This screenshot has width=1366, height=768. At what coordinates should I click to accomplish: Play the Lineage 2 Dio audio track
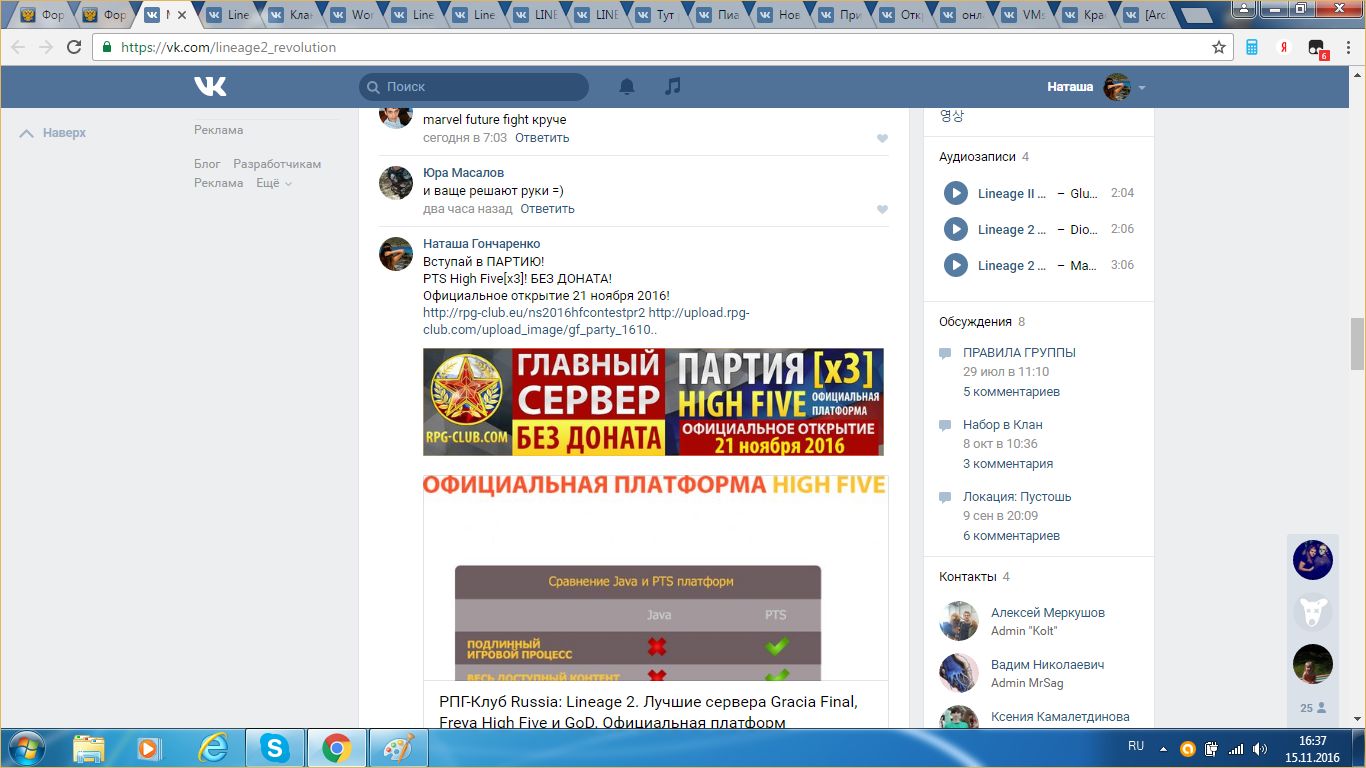point(956,229)
